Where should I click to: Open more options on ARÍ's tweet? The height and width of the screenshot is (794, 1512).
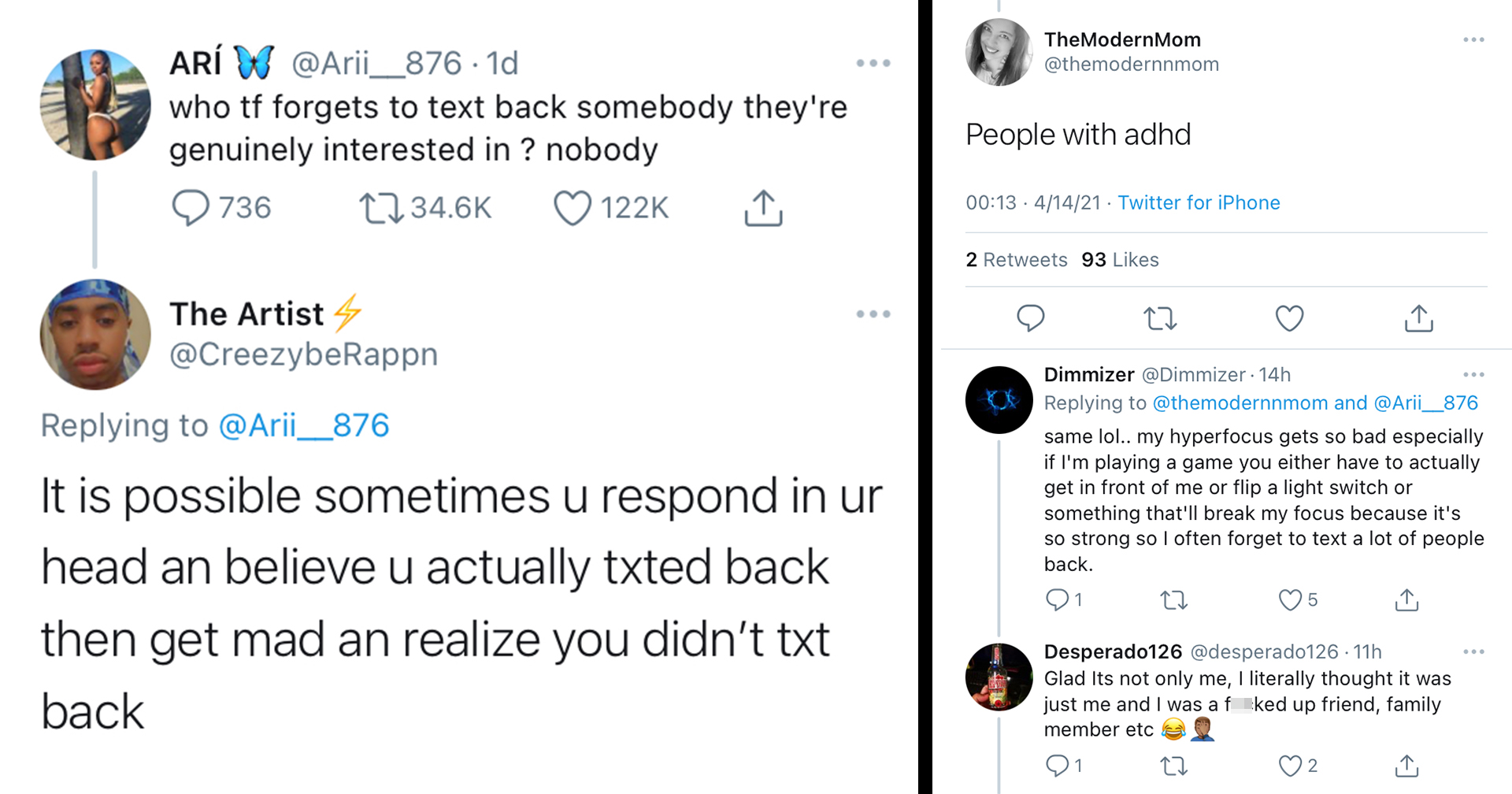point(873,63)
